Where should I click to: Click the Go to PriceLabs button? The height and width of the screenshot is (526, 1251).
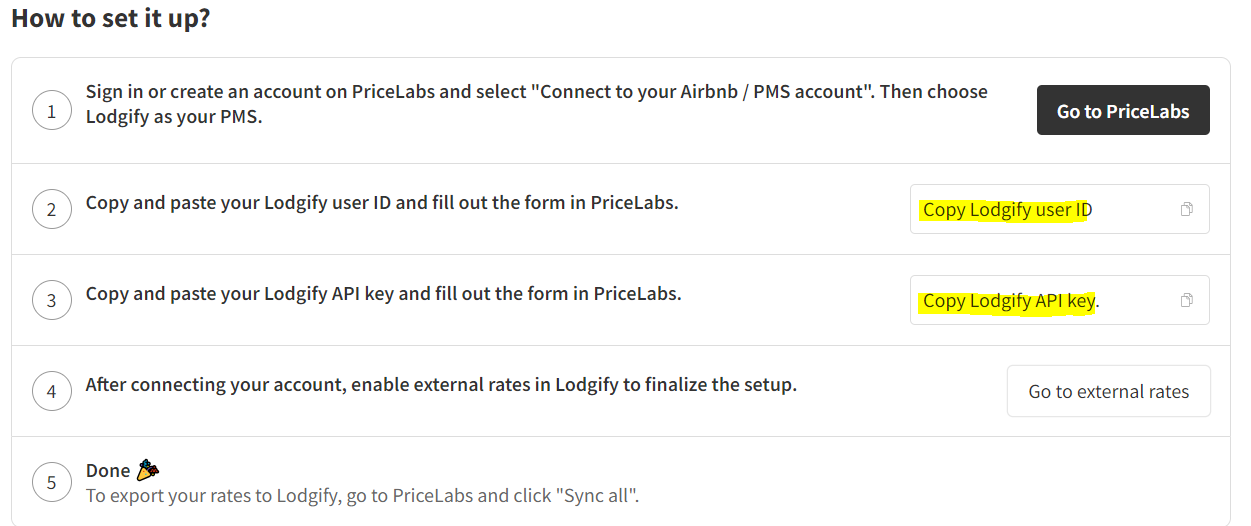click(x=1123, y=110)
